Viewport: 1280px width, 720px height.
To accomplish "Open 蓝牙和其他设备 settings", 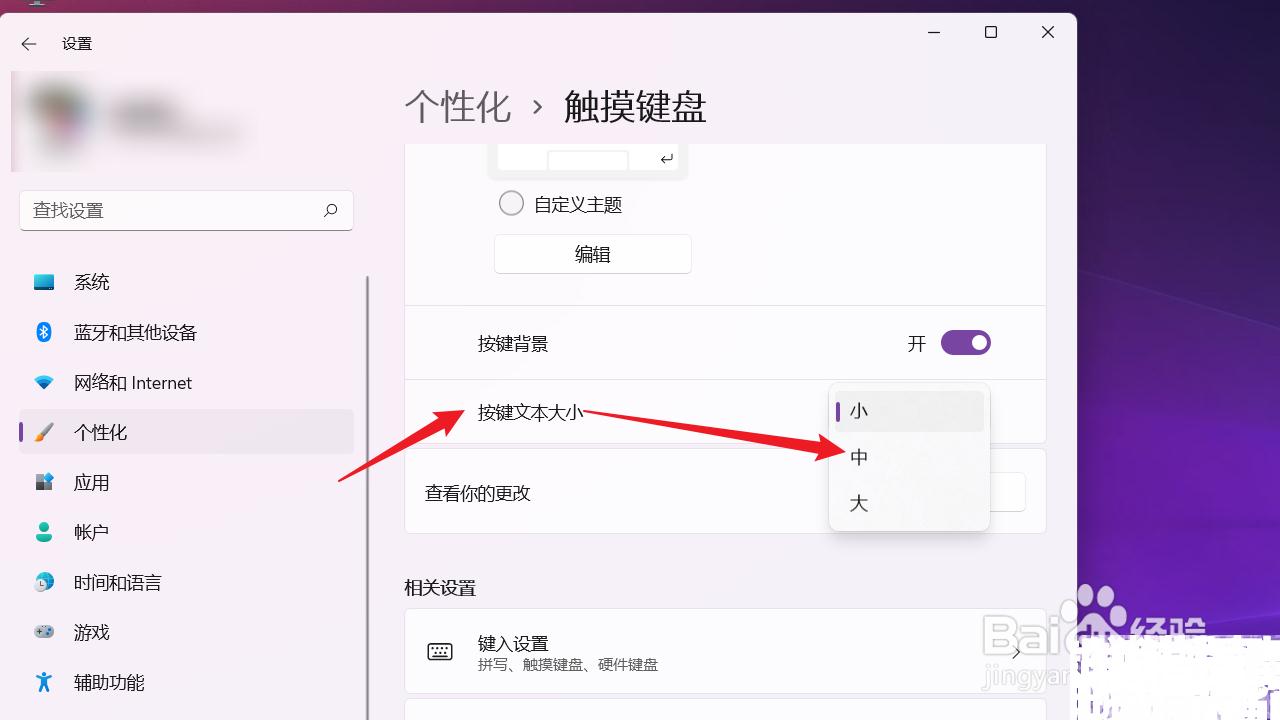I will point(44,332).
